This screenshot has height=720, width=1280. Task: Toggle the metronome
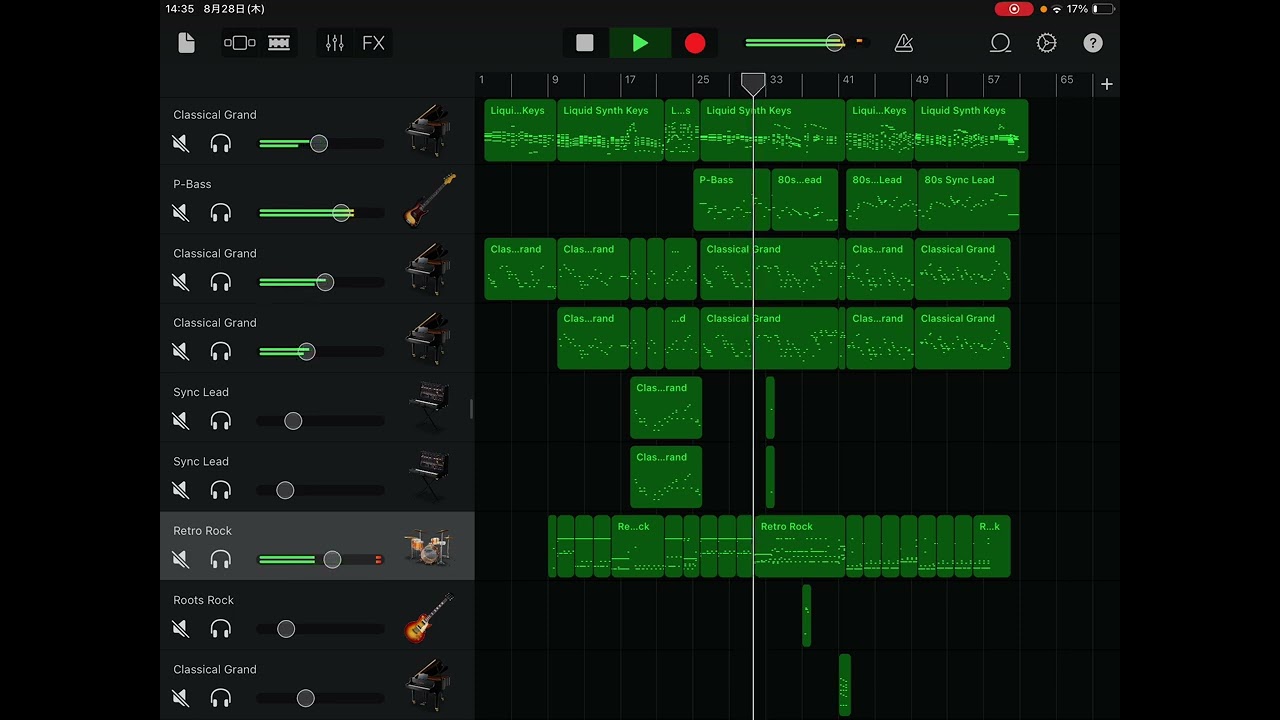point(904,43)
